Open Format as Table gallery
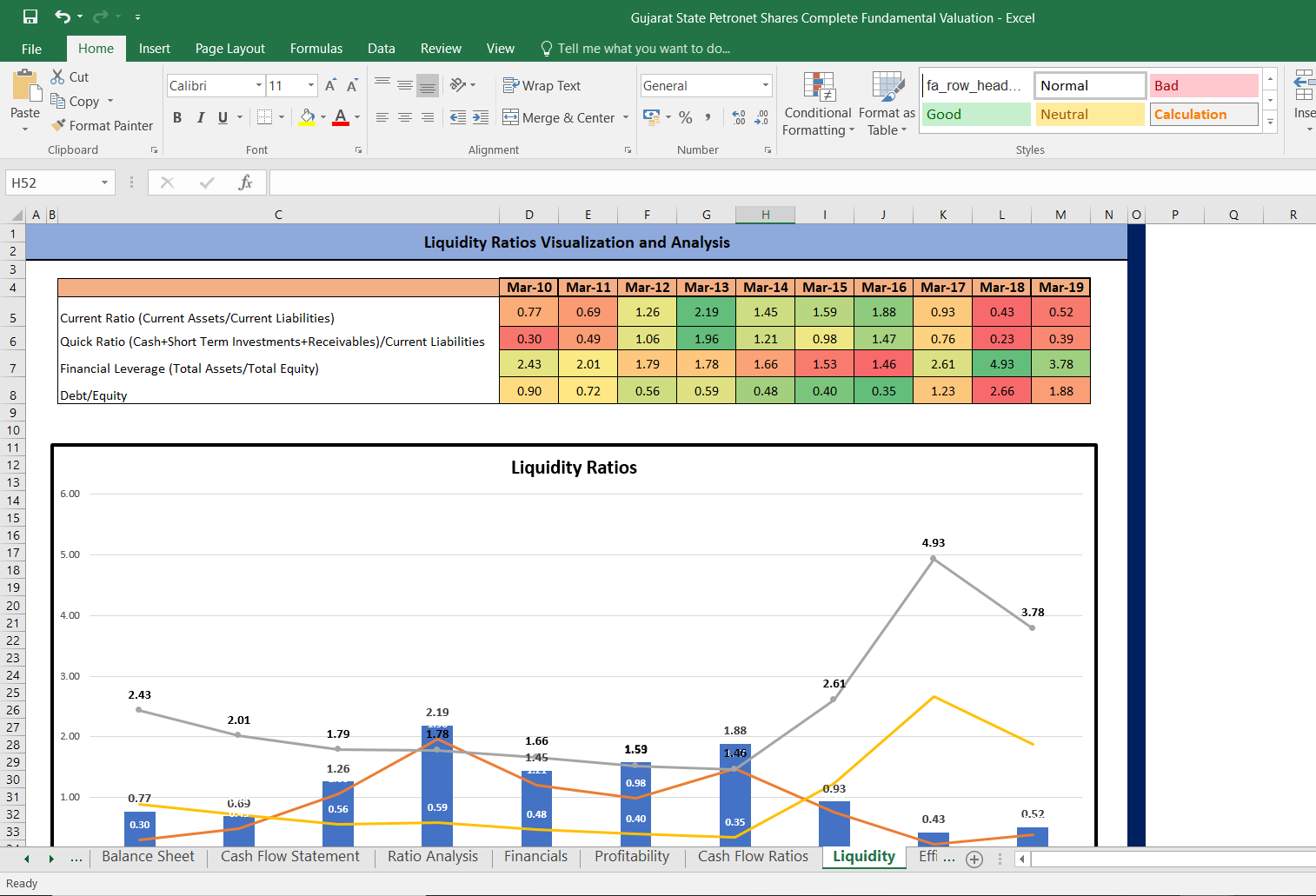 (887, 103)
